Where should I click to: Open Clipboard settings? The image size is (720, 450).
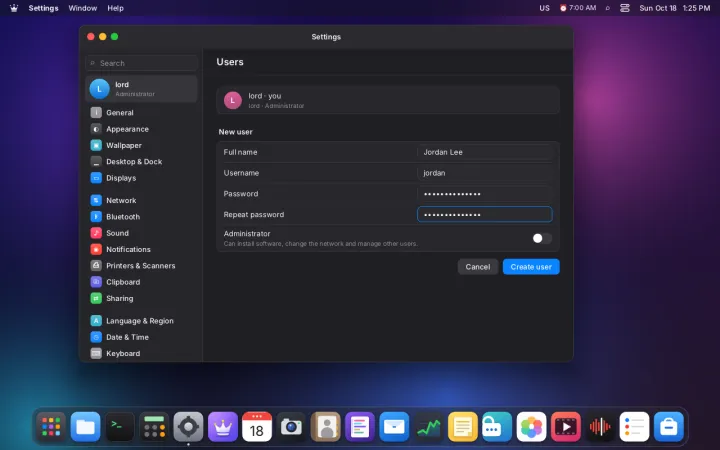pyautogui.click(x=141, y=282)
